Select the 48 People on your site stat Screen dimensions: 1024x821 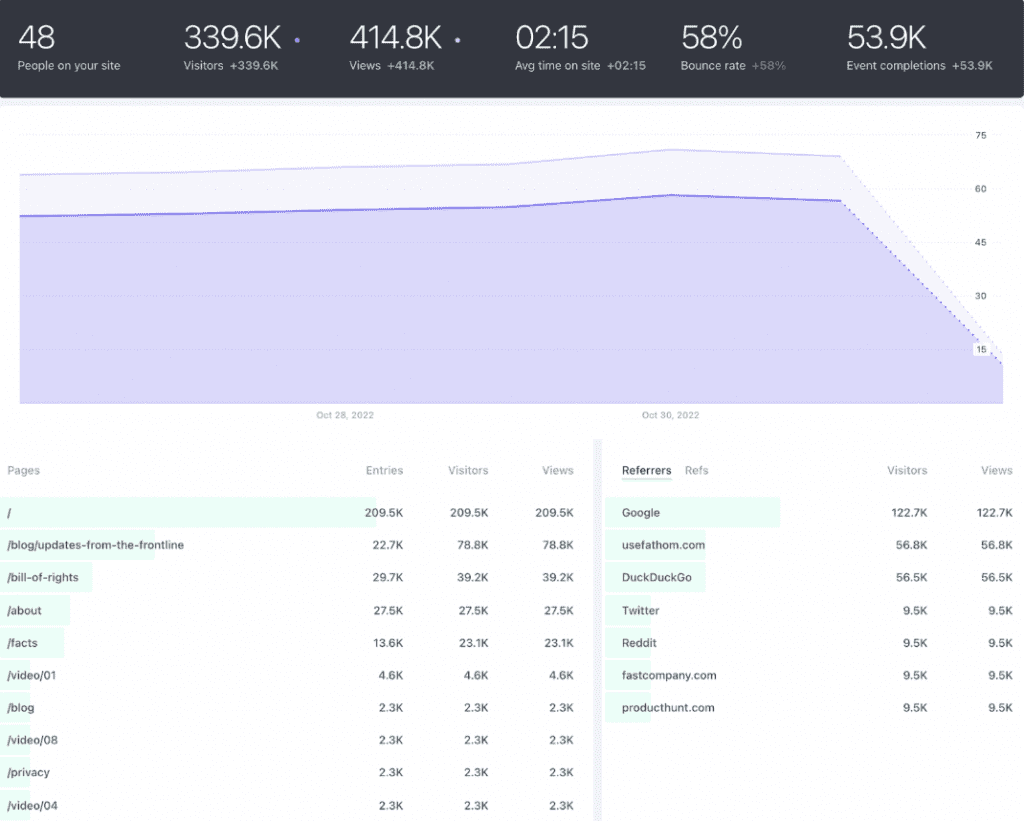[69, 47]
